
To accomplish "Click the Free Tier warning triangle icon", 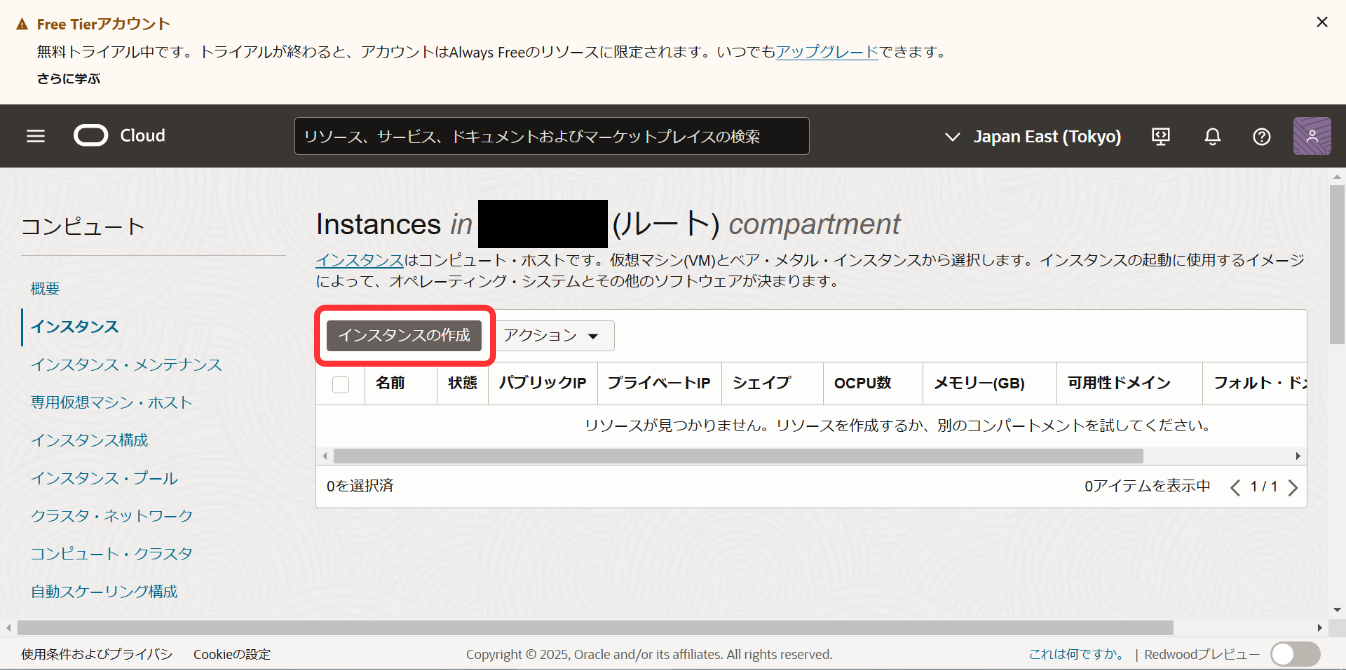I will 22,24.
